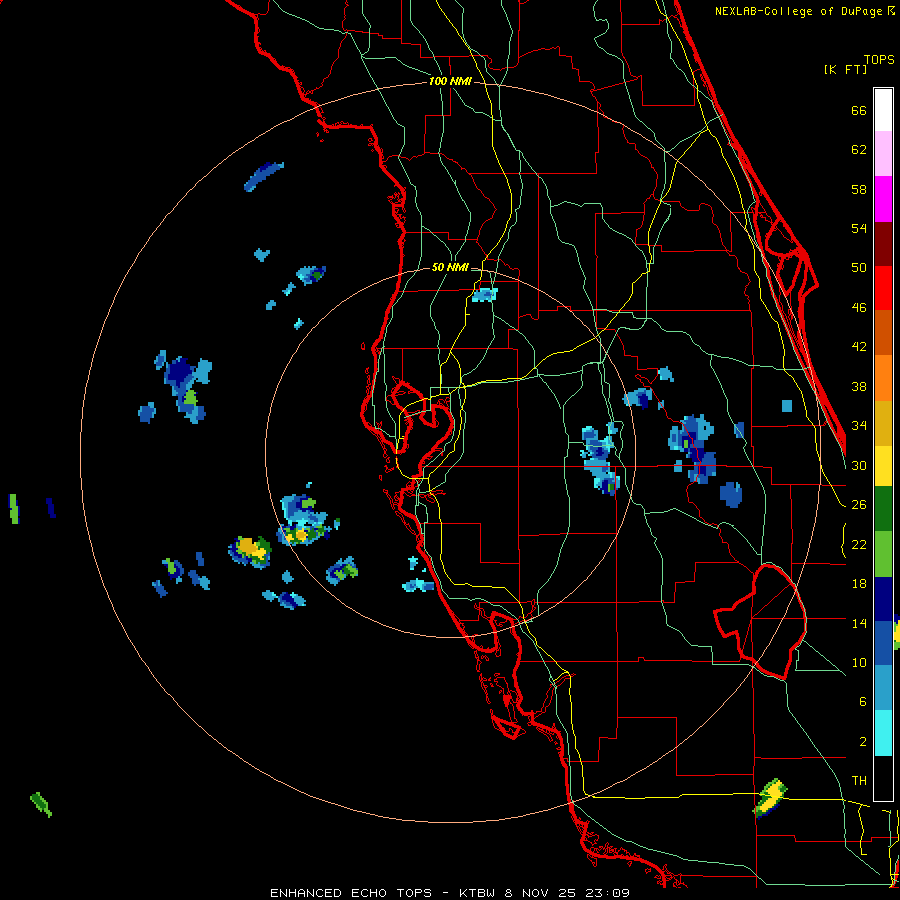Click the '58' legend value
900x900 pixels.
pos(859,189)
